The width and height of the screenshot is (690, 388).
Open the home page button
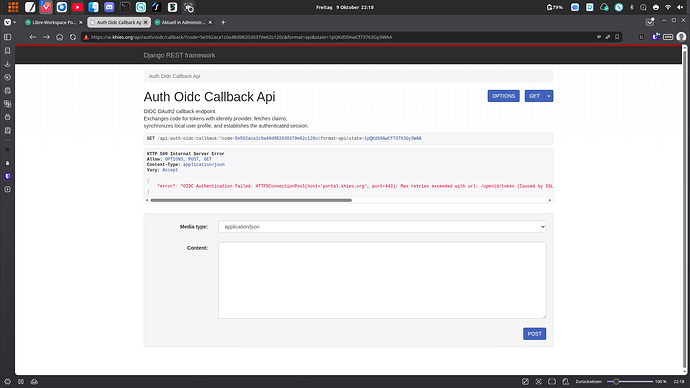tap(60, 37)
